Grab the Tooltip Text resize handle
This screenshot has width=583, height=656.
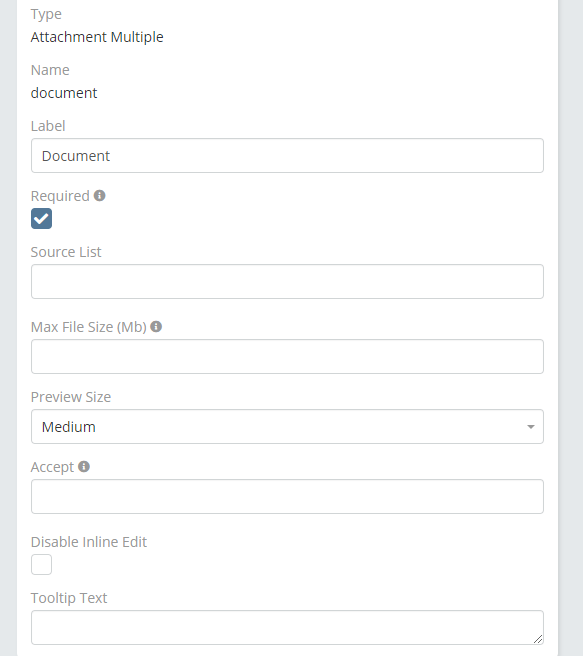[538, 639]
